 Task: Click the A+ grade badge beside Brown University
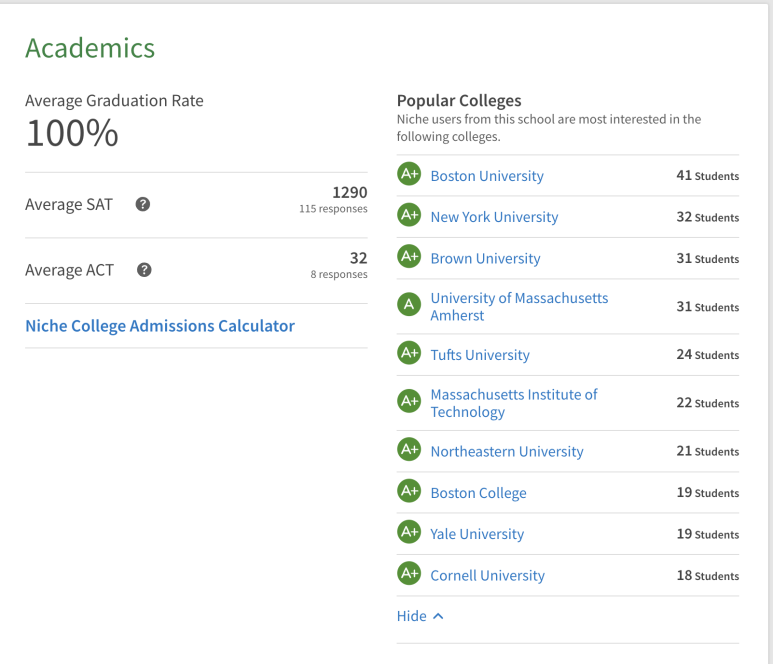(409, 256)
